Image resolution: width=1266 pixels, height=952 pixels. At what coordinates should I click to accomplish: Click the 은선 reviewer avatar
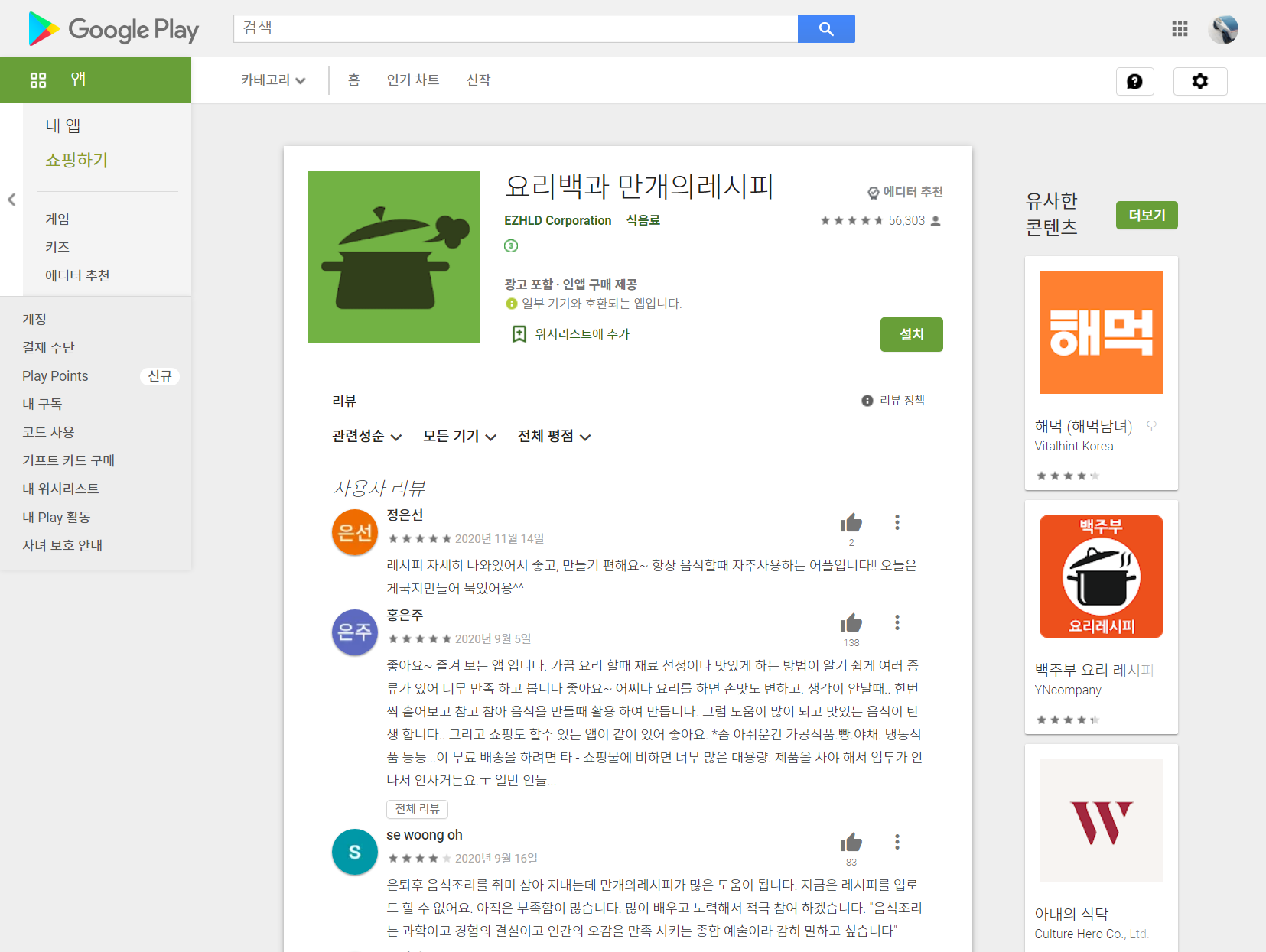tap(355, 532)
